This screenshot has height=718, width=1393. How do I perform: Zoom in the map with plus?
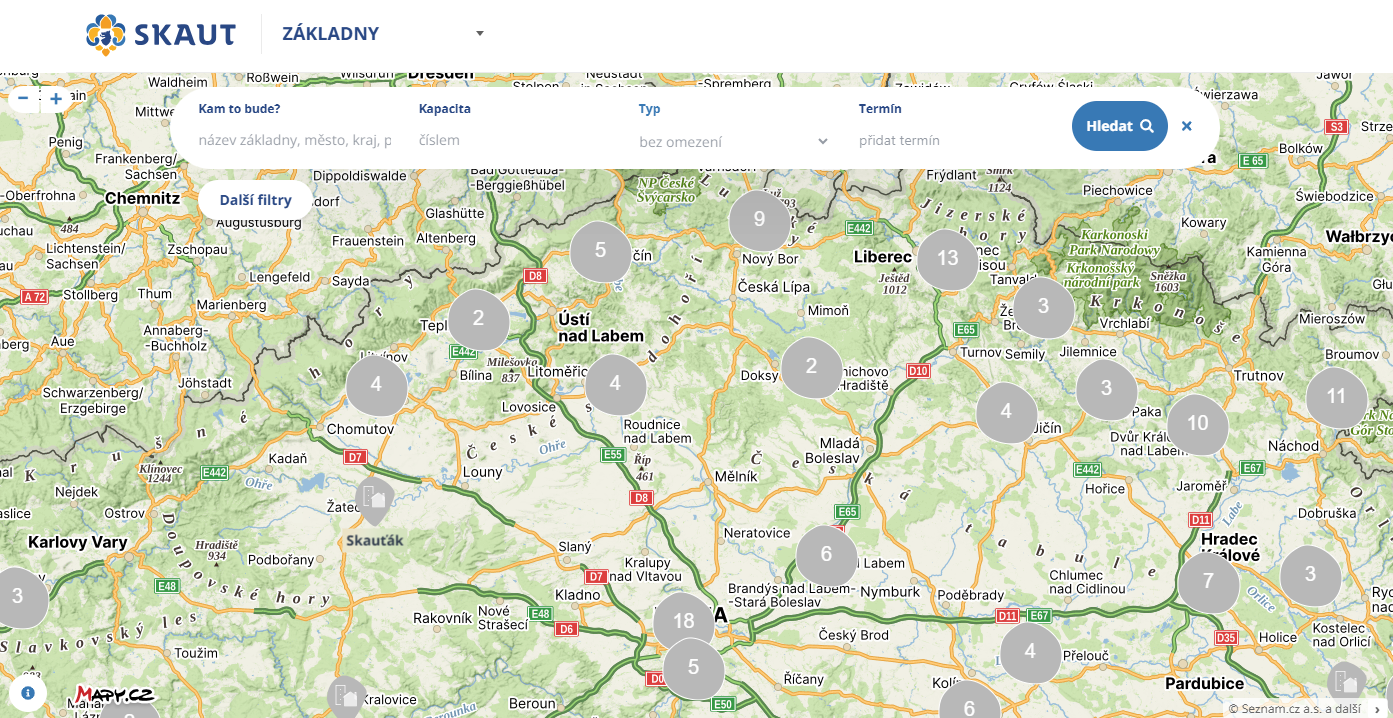(x=56, y=98)
